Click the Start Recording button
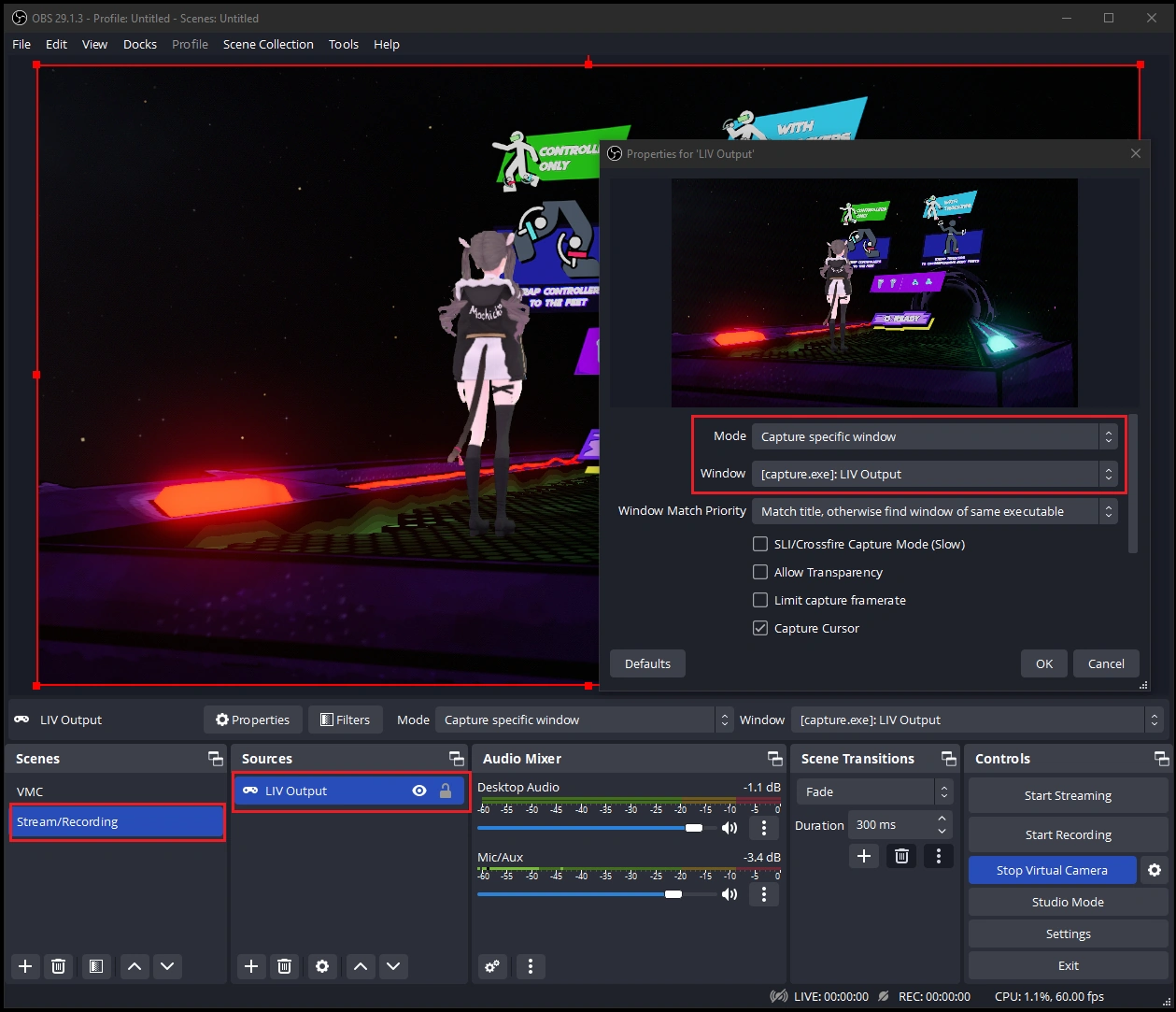The image size is (1176, 1012). [1068, 834]
